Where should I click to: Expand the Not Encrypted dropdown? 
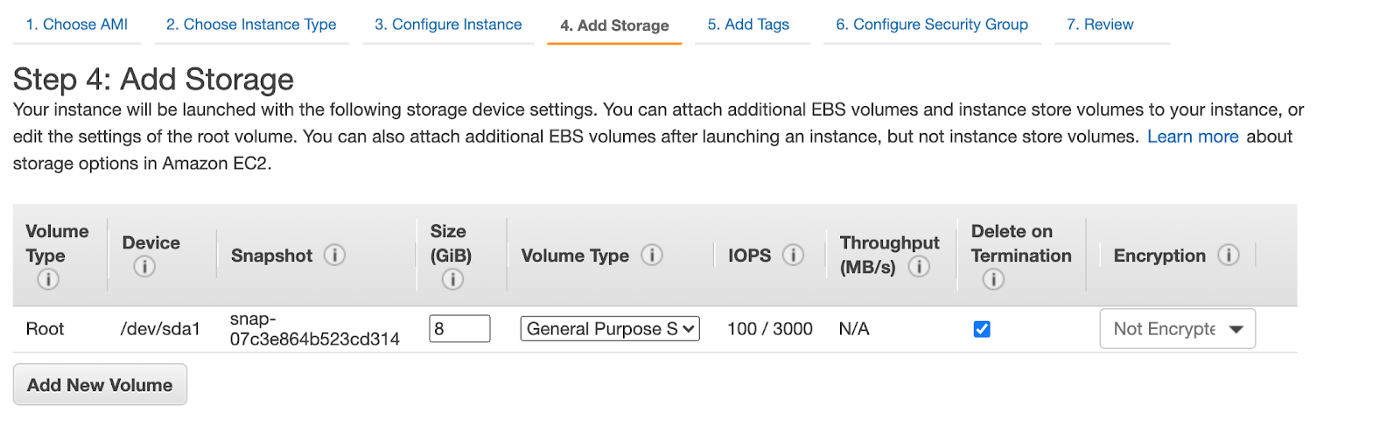(x=1178, y=329)
